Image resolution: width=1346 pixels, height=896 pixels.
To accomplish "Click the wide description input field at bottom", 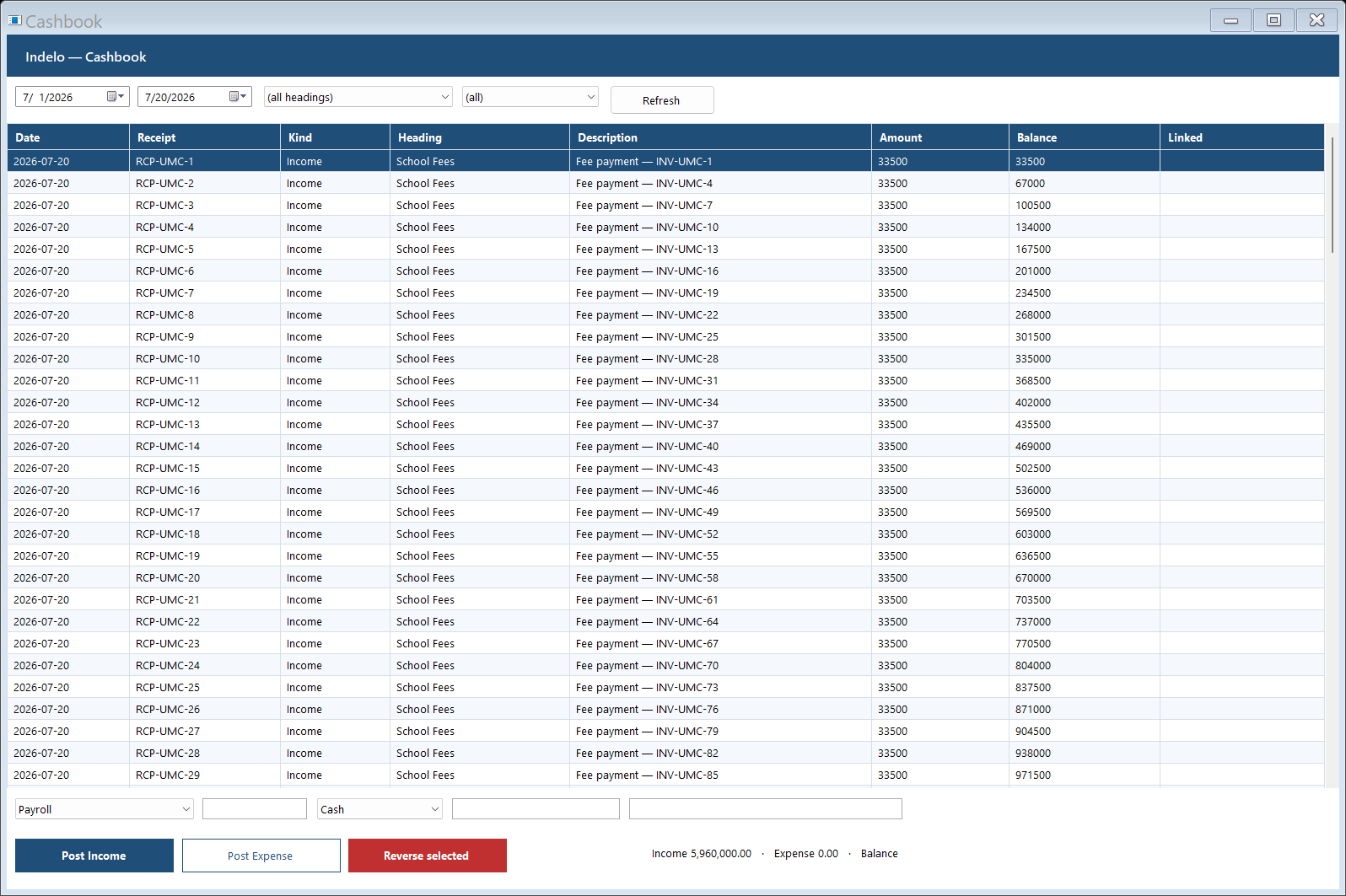I will click(766, 809).
